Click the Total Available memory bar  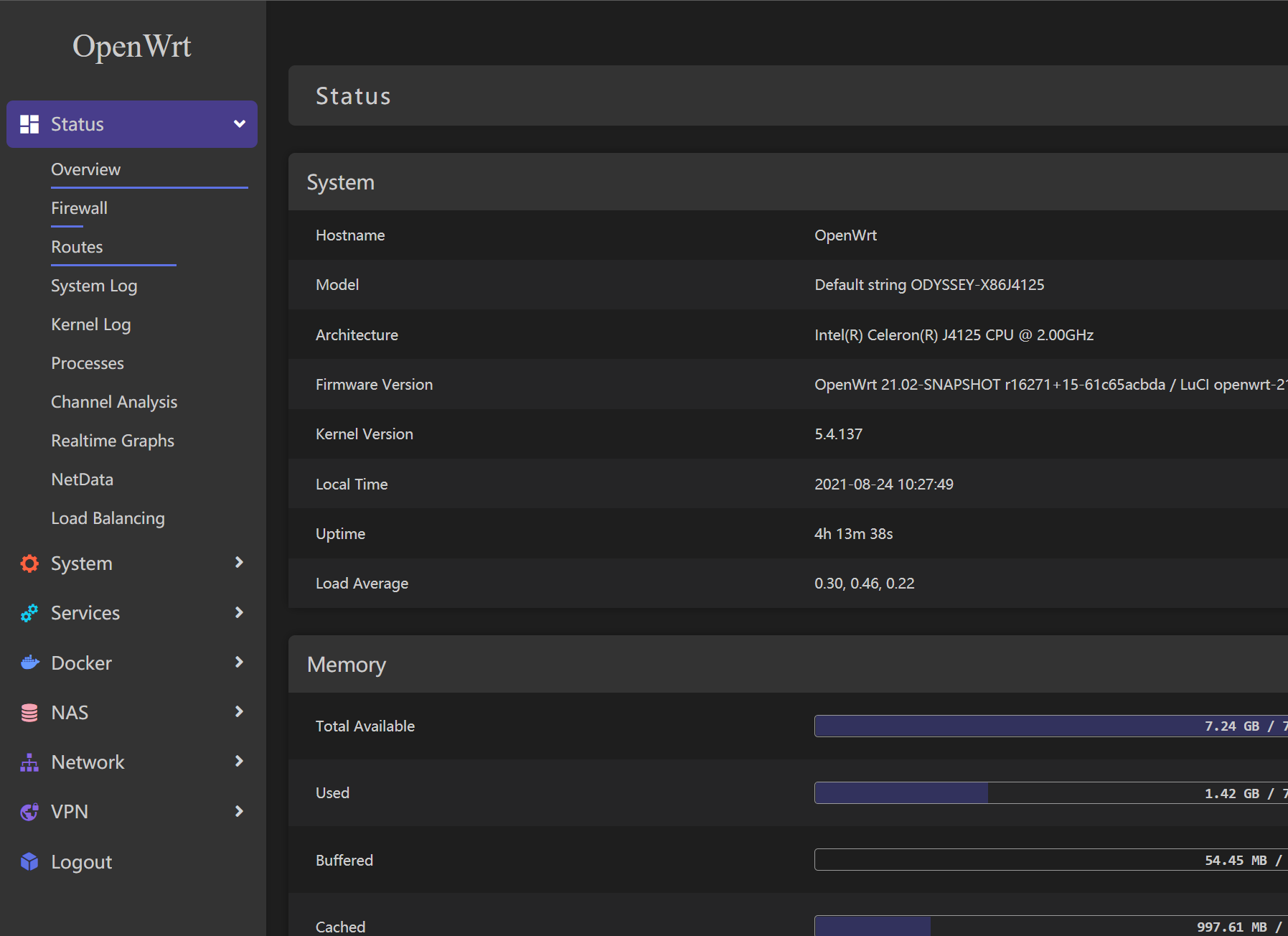point(1051,726)
